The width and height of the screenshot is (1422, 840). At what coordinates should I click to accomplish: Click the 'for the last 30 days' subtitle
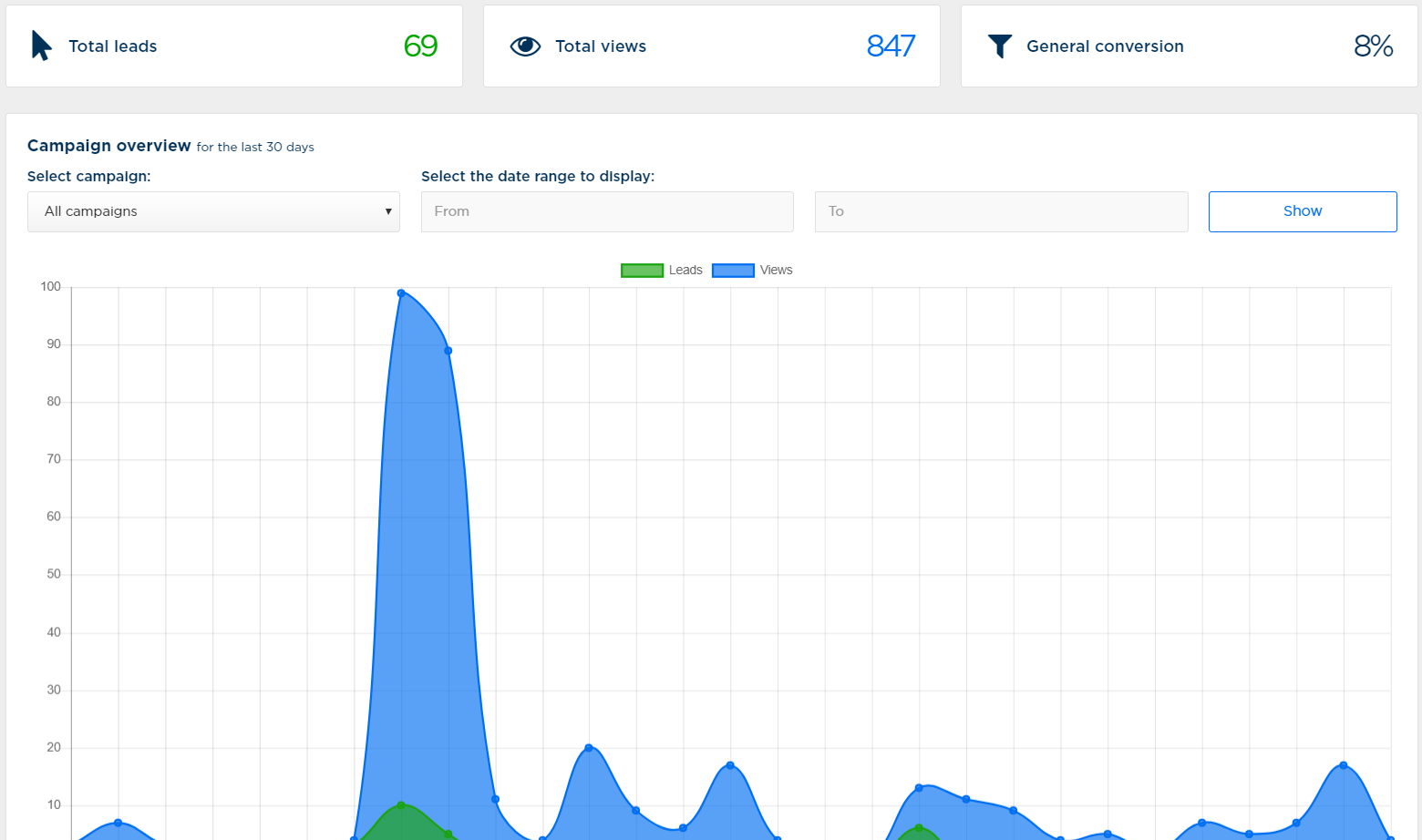coord(255,148)
